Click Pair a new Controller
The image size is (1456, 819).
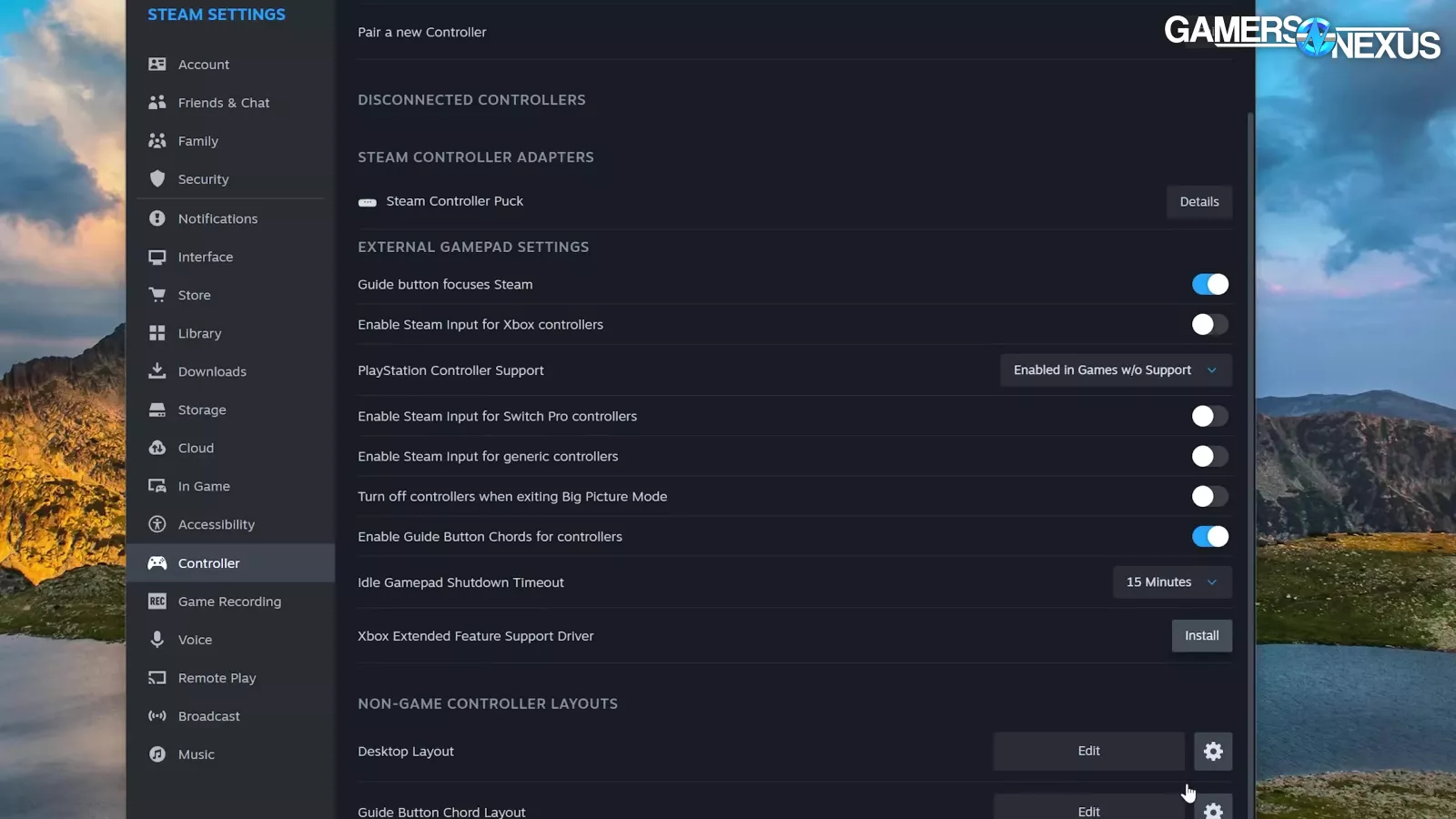click(x=421, y=32)
